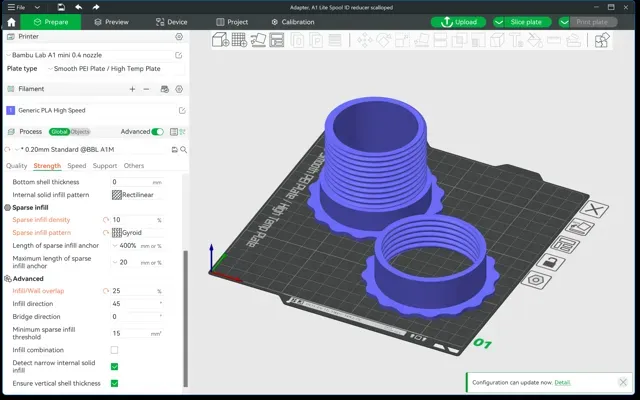The width and height of the screenshot is (640, 400).
Task: Select the Text shape tool
Action: pyautogui.click(x=516, y=40)
